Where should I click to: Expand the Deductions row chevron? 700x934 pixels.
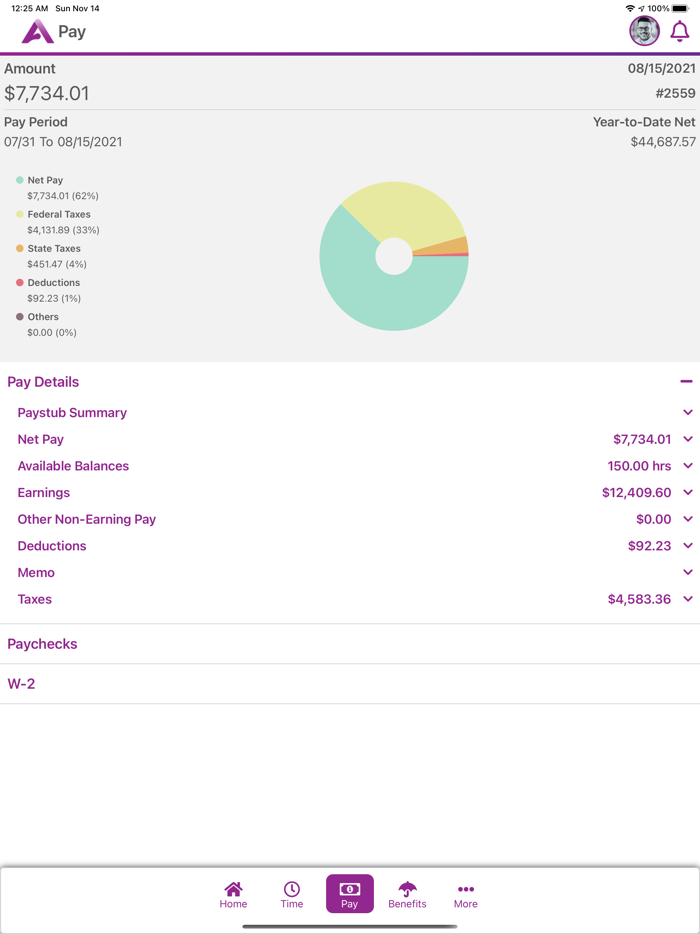(688, 546)
